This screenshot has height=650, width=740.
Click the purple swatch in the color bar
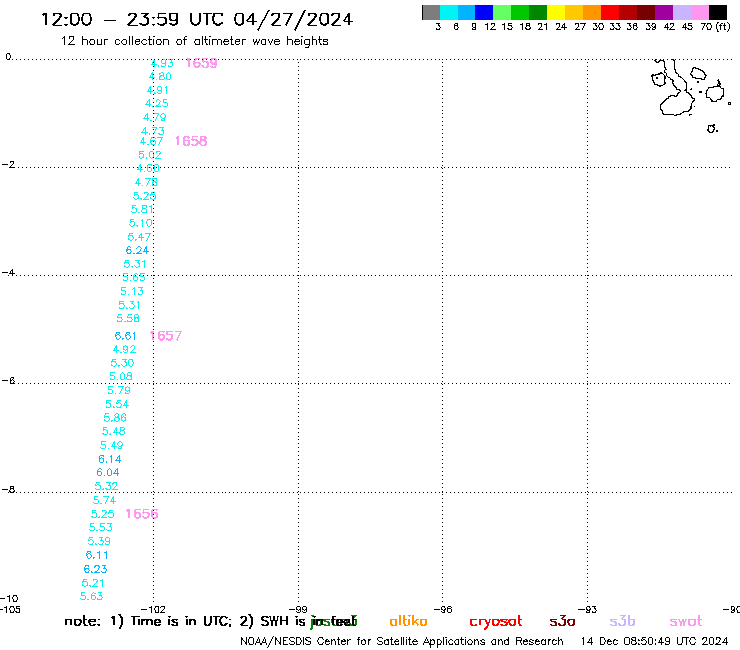(x=664, y=12)
